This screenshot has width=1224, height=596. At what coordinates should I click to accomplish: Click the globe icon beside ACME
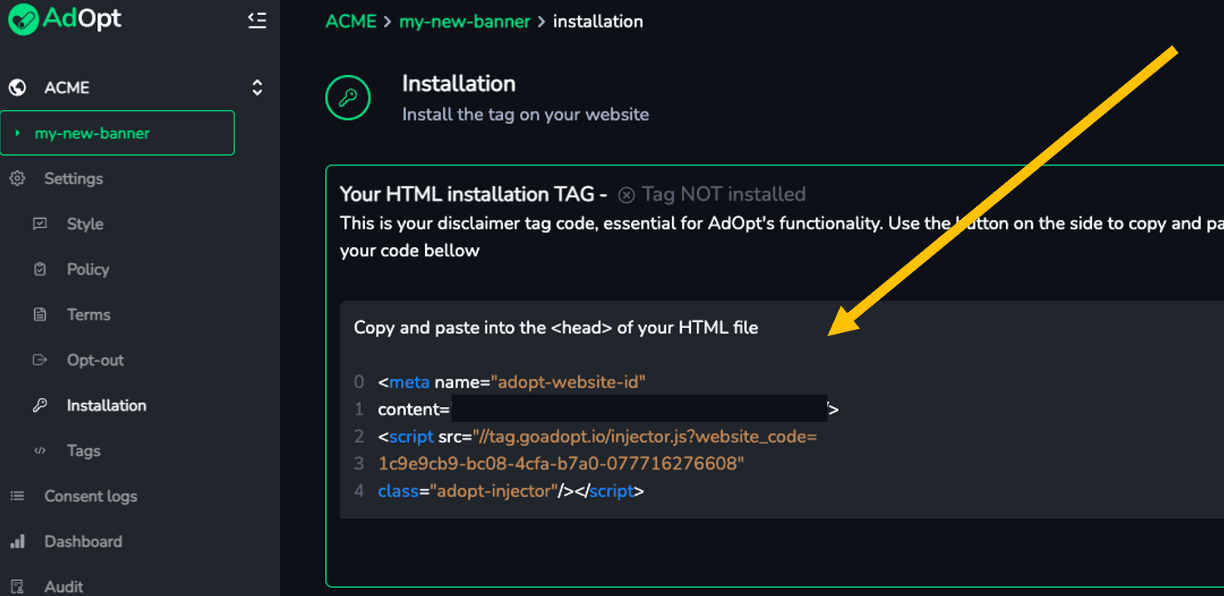(x=17, y=88)
